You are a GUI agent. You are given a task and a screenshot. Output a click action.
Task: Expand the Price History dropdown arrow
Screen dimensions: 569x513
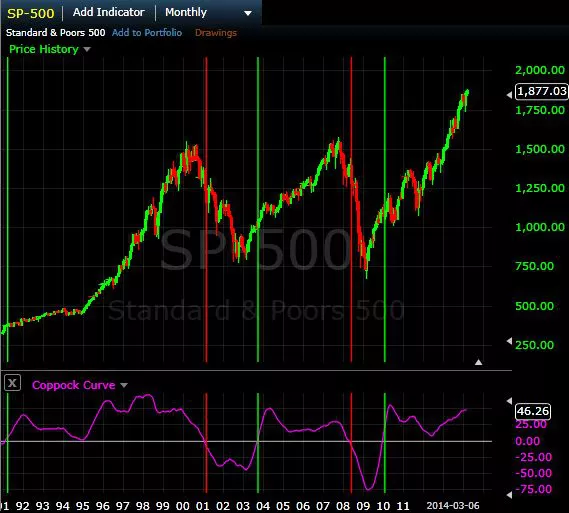click(x=87, y=49)
